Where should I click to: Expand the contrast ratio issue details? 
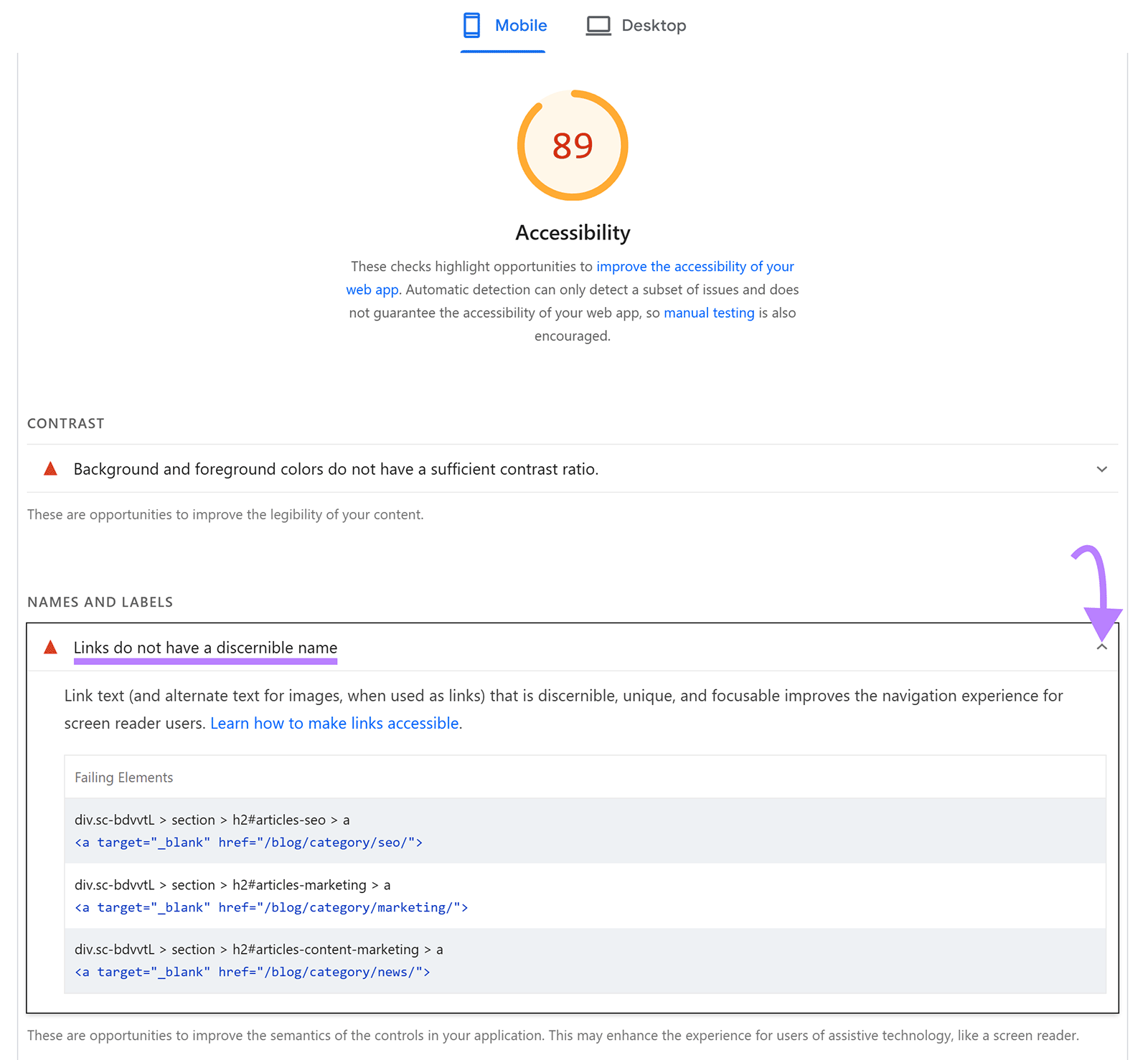[1102, 469]
